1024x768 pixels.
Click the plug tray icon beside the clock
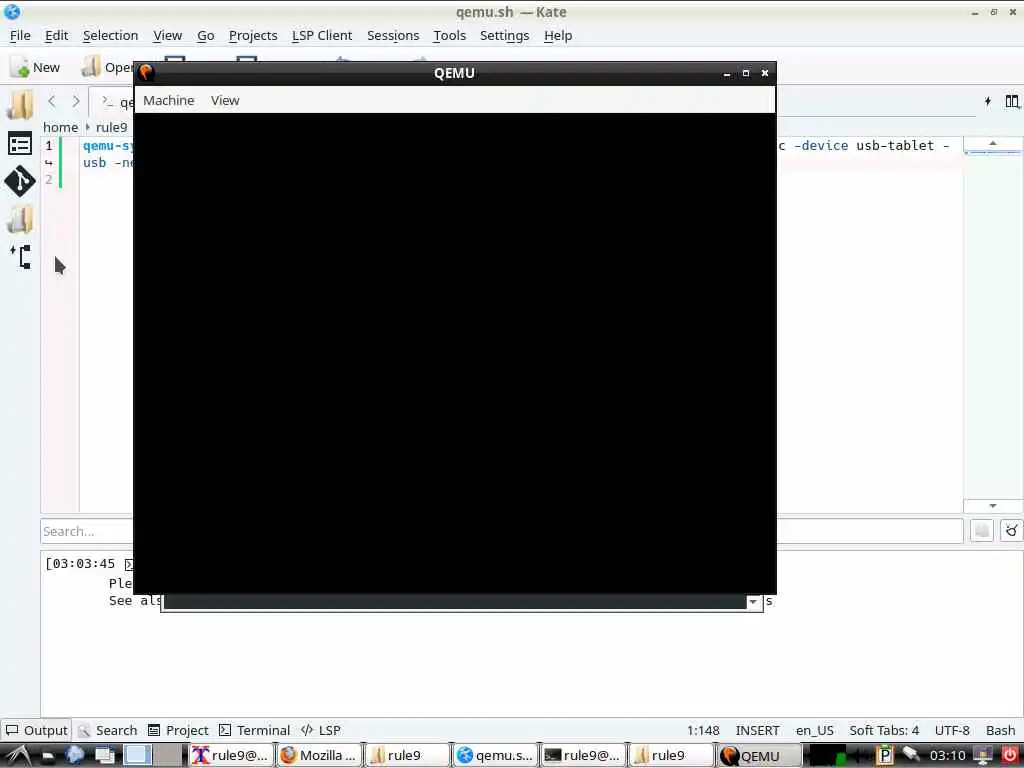910,754
